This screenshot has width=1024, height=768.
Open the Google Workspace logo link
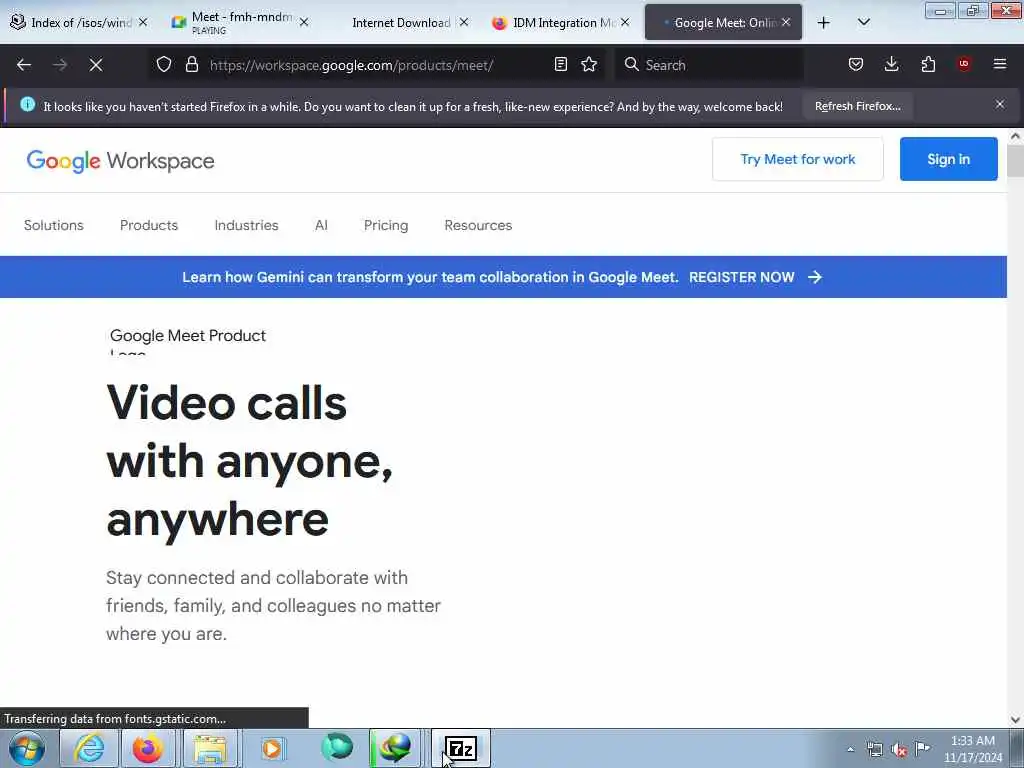pyautogui.click(x=120, y=161)
